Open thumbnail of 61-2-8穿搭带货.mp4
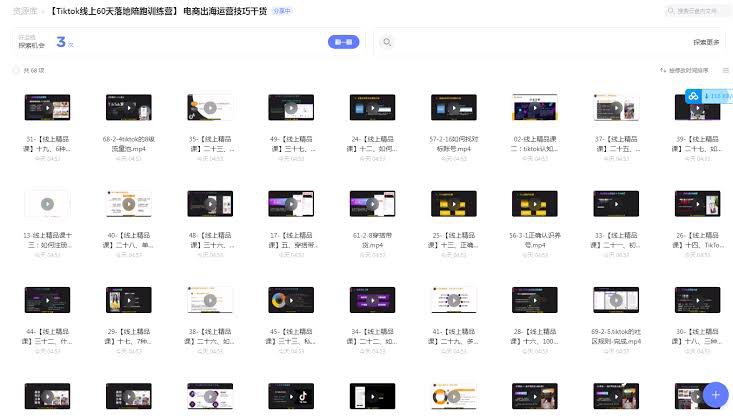Viewport: 733px width, 419px height. click(373, 204)
